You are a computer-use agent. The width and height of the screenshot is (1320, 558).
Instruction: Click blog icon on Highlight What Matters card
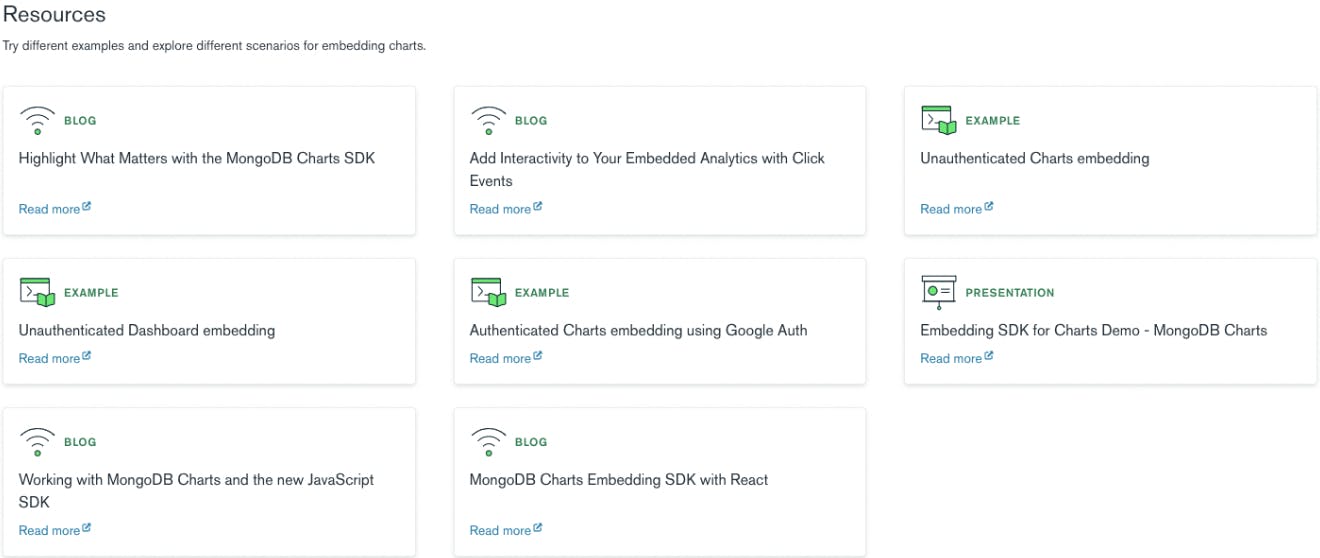click(x=37, y=120)
